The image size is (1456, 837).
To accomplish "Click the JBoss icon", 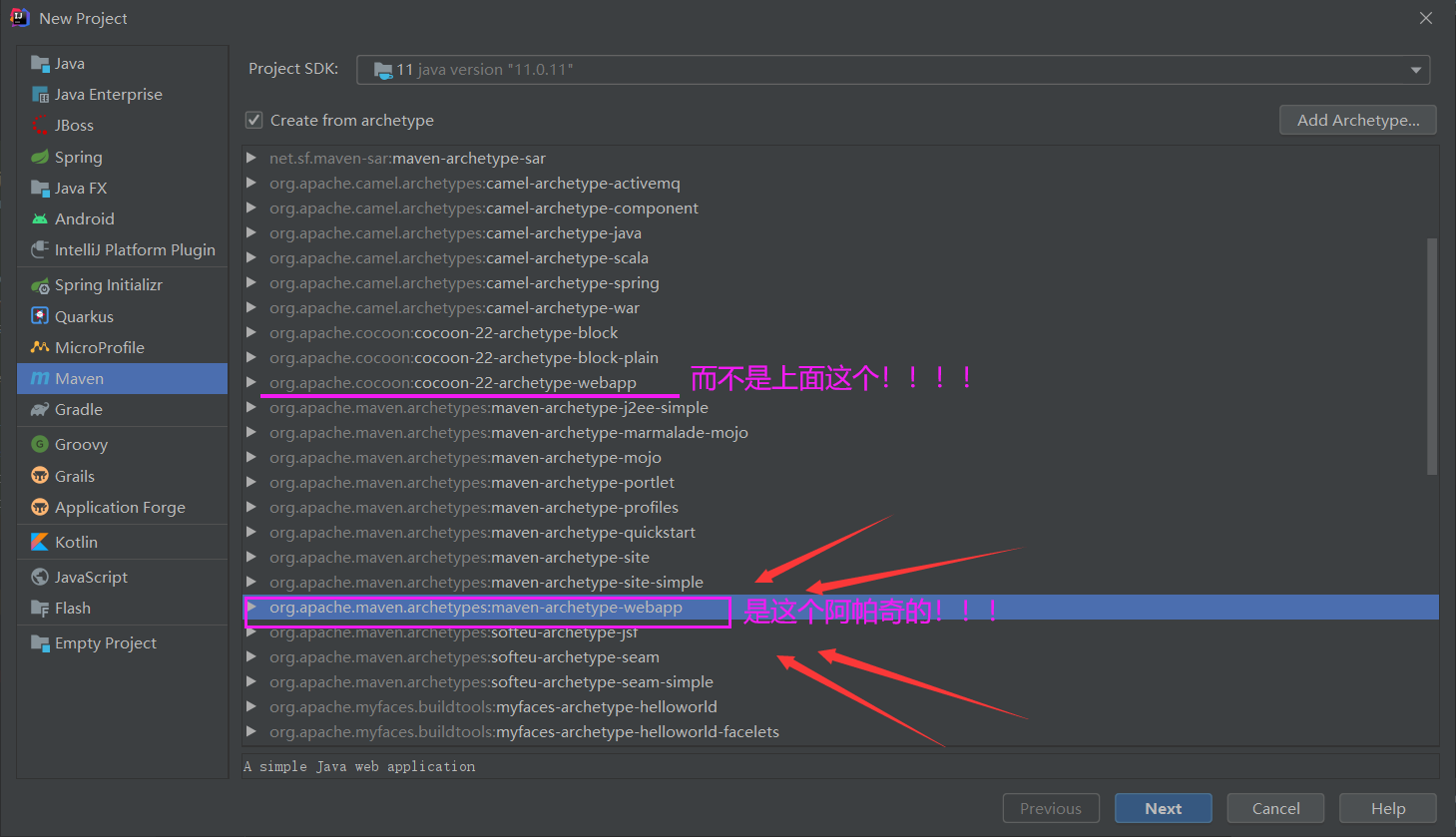I will tap(40, 126).
